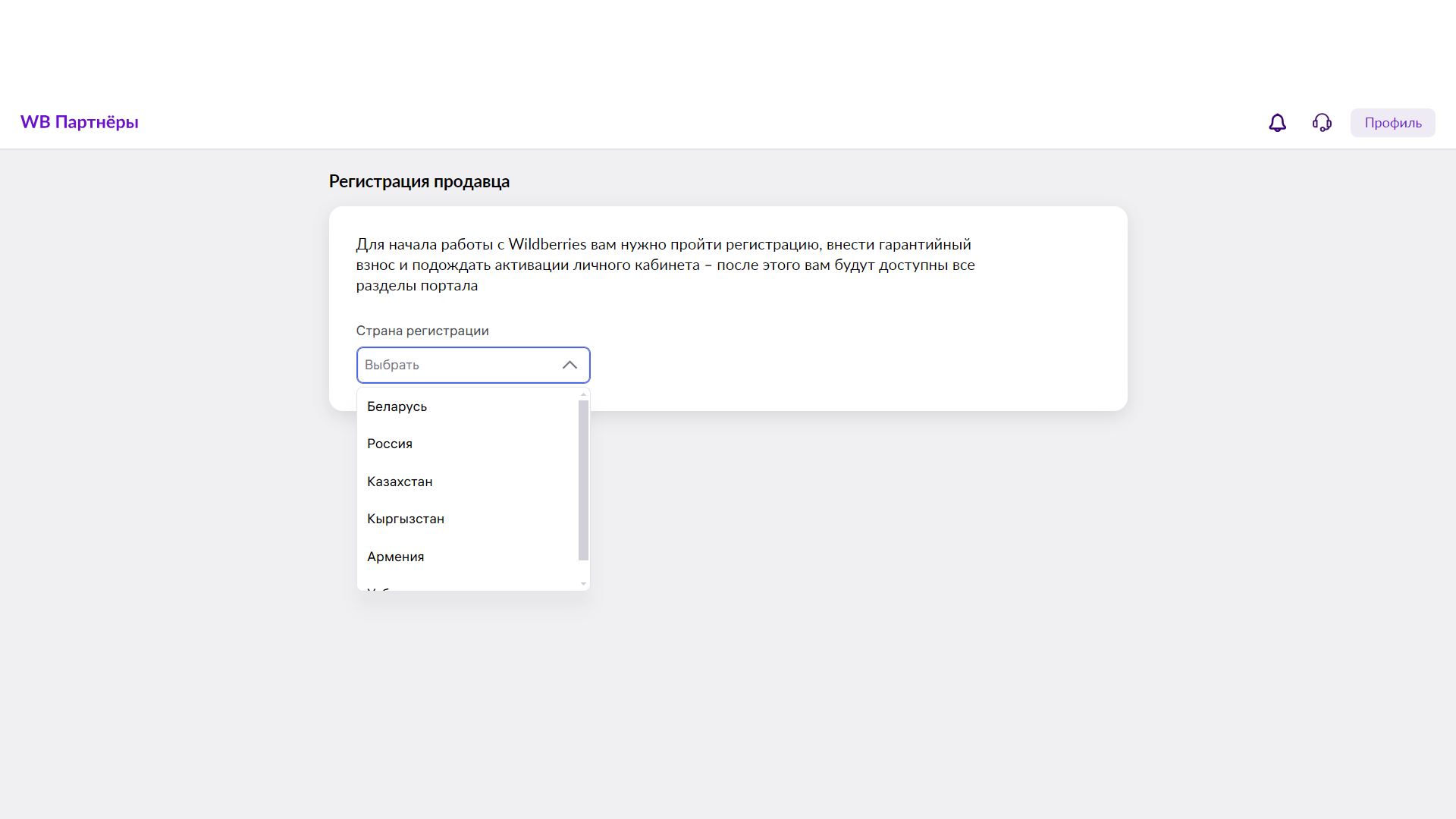The image size is (1456, 819).
Task: Select Беларусь from the country list
Action: click(467, 406)
